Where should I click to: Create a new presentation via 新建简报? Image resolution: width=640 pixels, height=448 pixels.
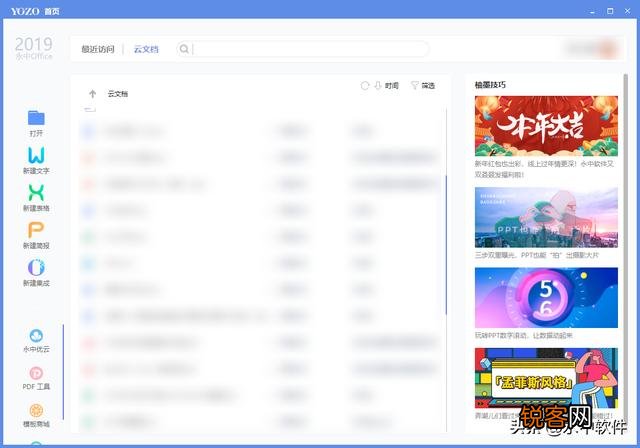[x=36, y=230]
